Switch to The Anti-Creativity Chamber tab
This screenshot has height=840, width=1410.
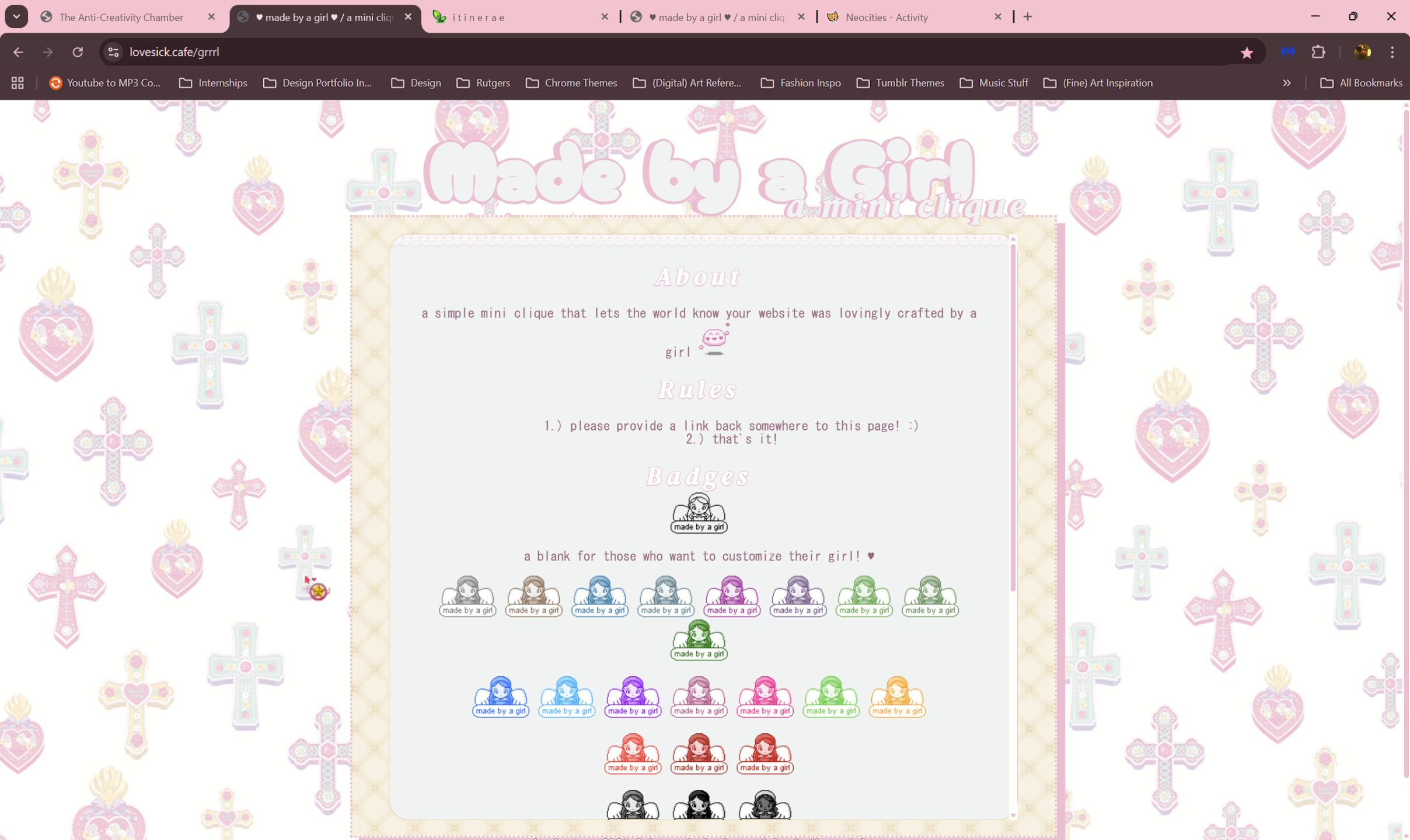pos(121,17)
